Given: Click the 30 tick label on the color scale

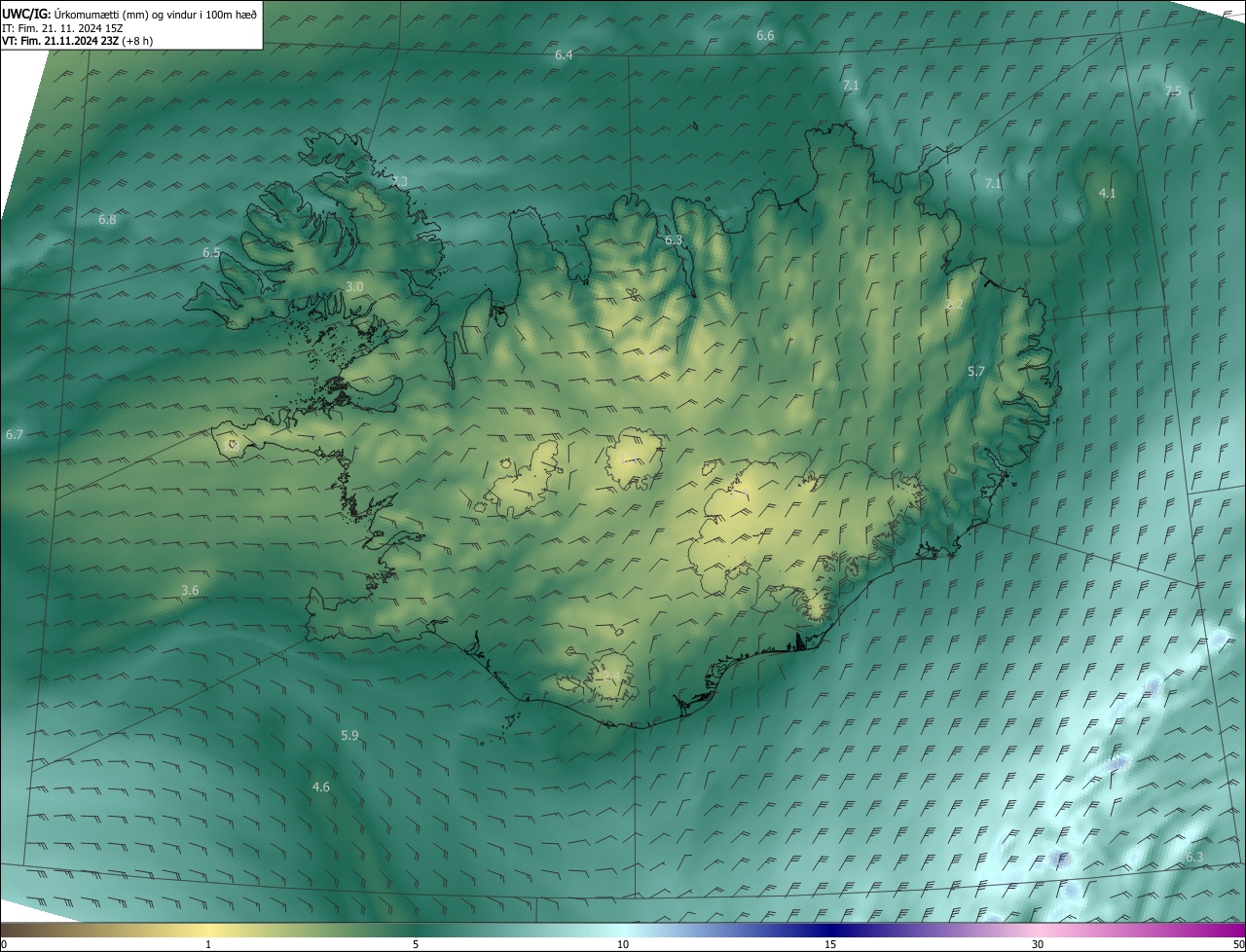Looking at the screenshot, I should [1038, 944].
